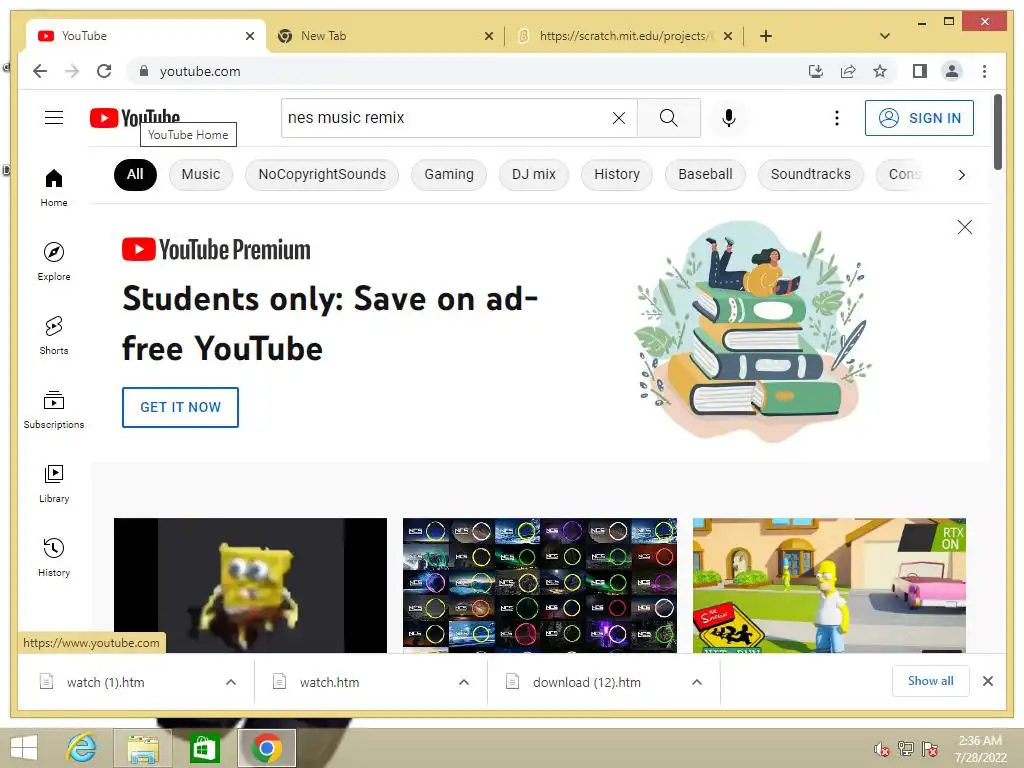1024x768 pixels.
Task: Open the Chrome profile avatar
Action: click(952, 71)
